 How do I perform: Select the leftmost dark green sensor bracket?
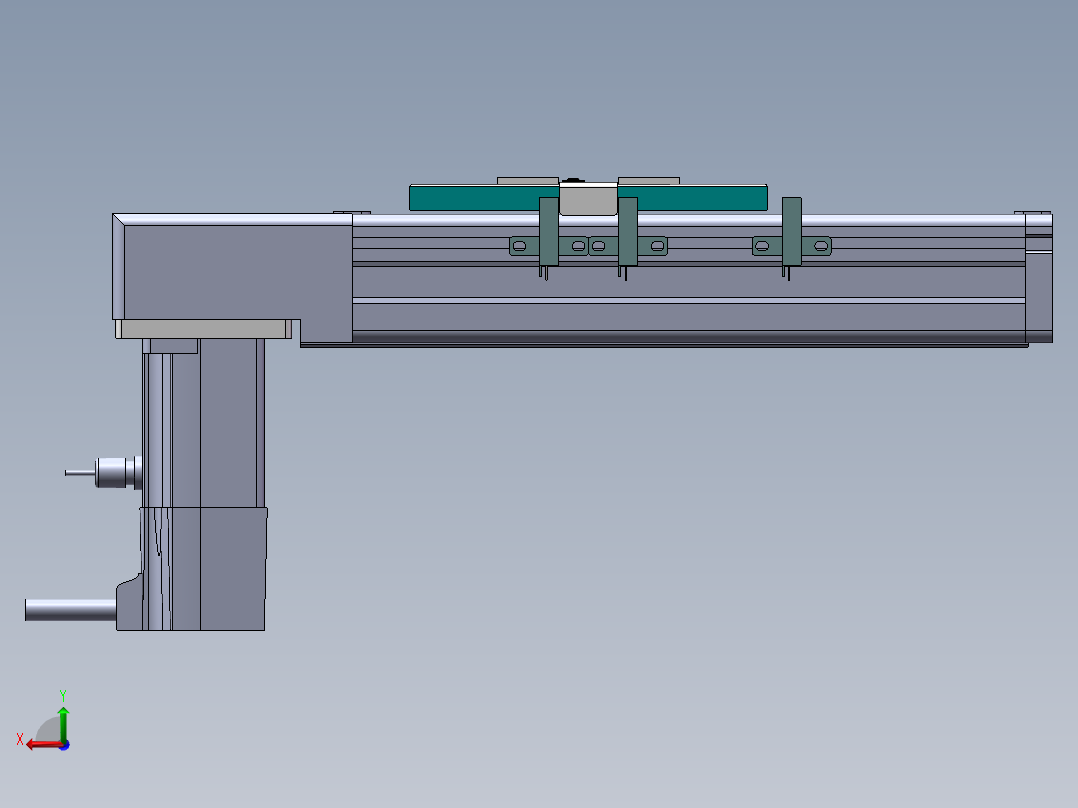(x=549, y=232)
